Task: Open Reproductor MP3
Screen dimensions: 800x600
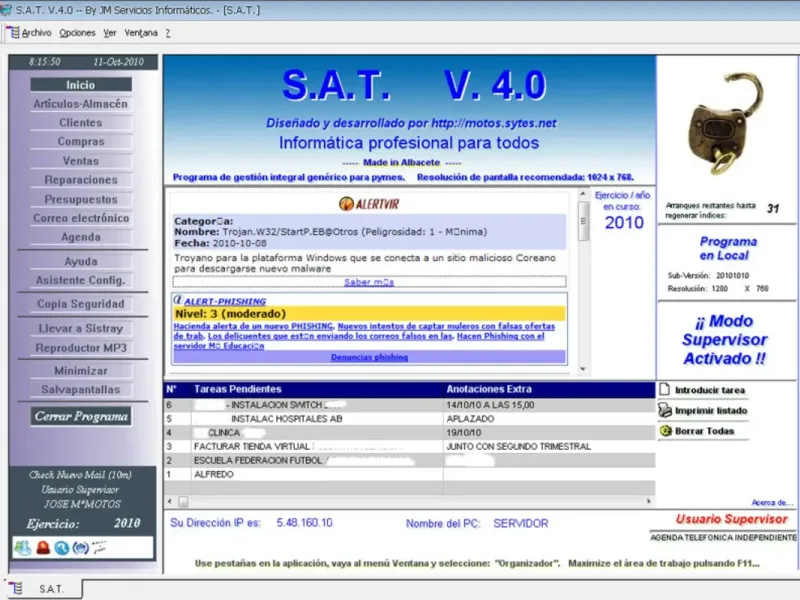Action: pos(81,347)
